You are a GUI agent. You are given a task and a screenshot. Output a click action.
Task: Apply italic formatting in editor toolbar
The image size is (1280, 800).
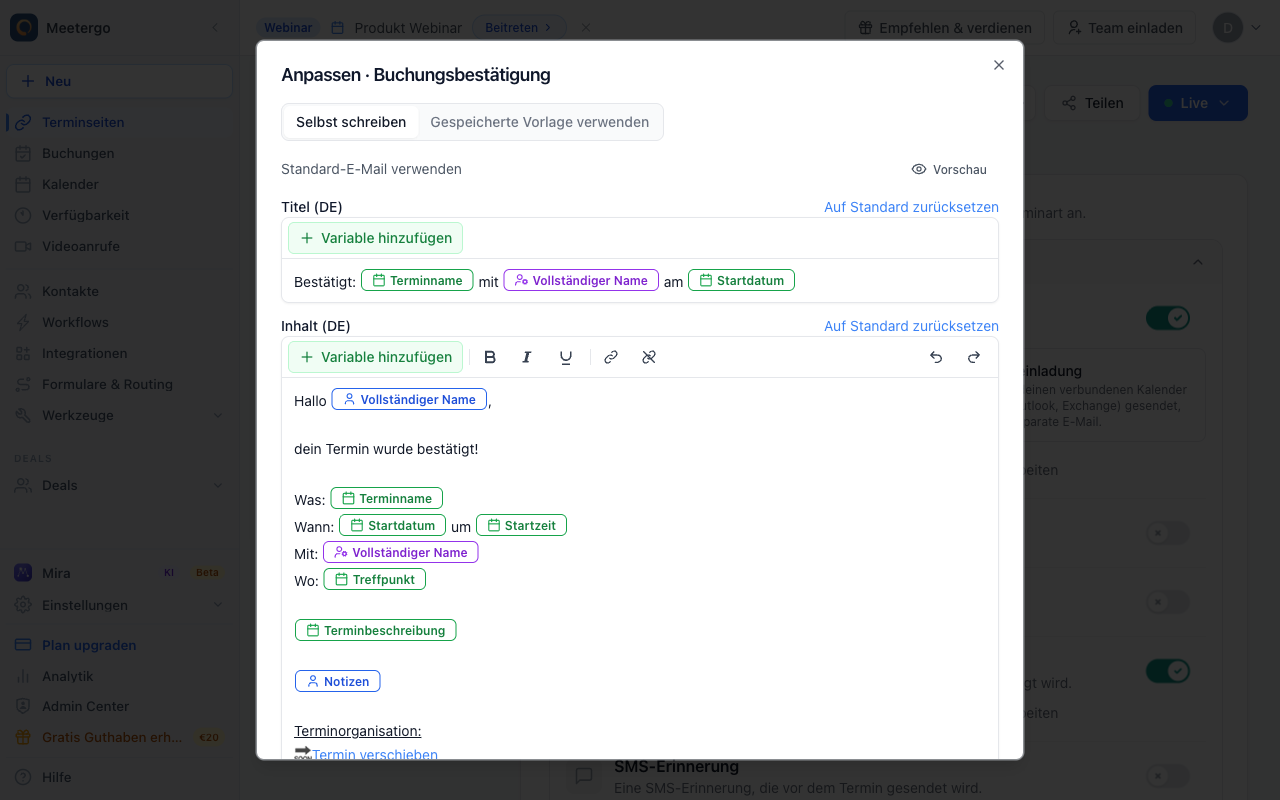[527, 357]
